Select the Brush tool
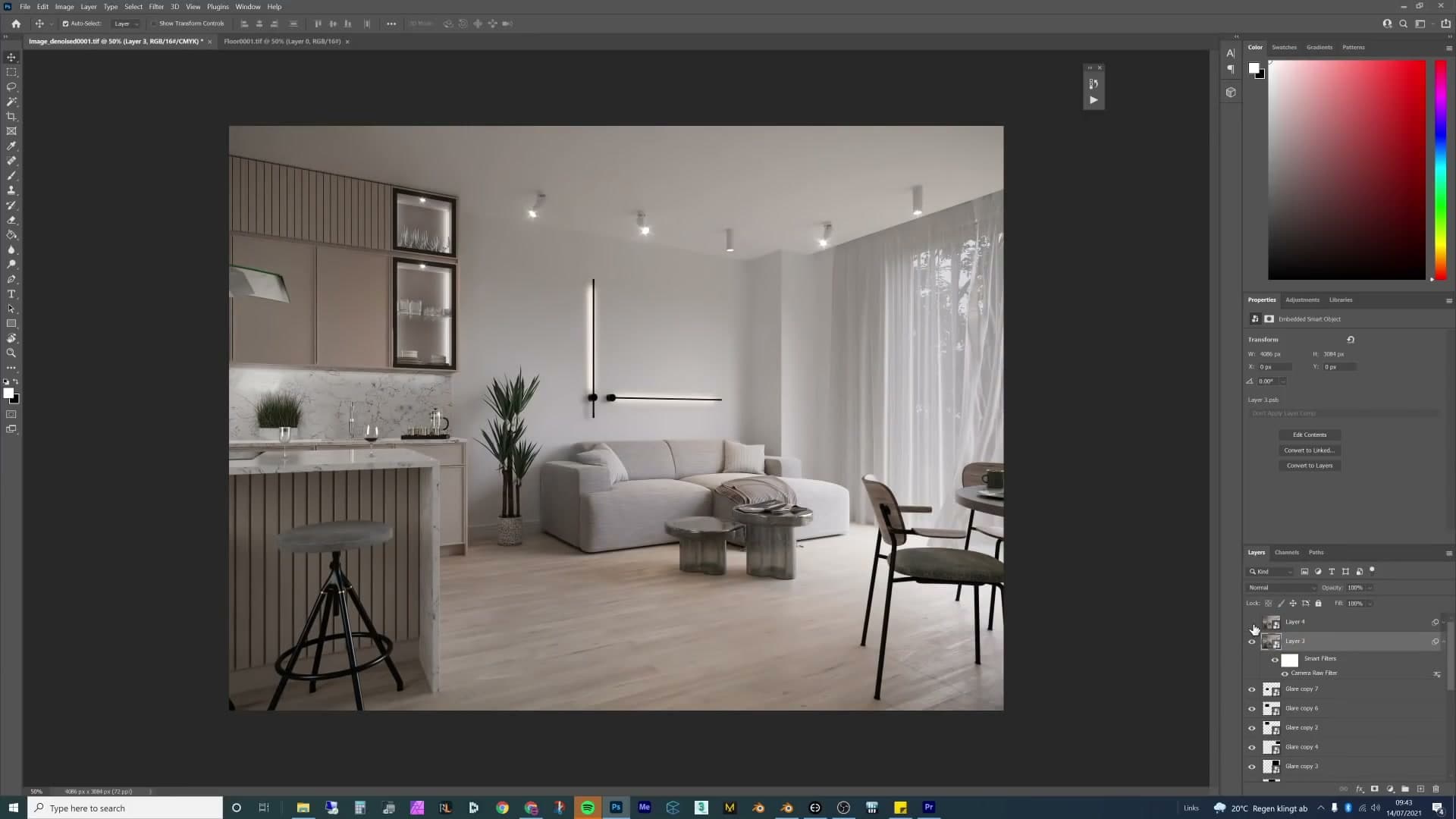This screenshot has height=819, width=1456. pyautogui.click(x=11, y=176)
